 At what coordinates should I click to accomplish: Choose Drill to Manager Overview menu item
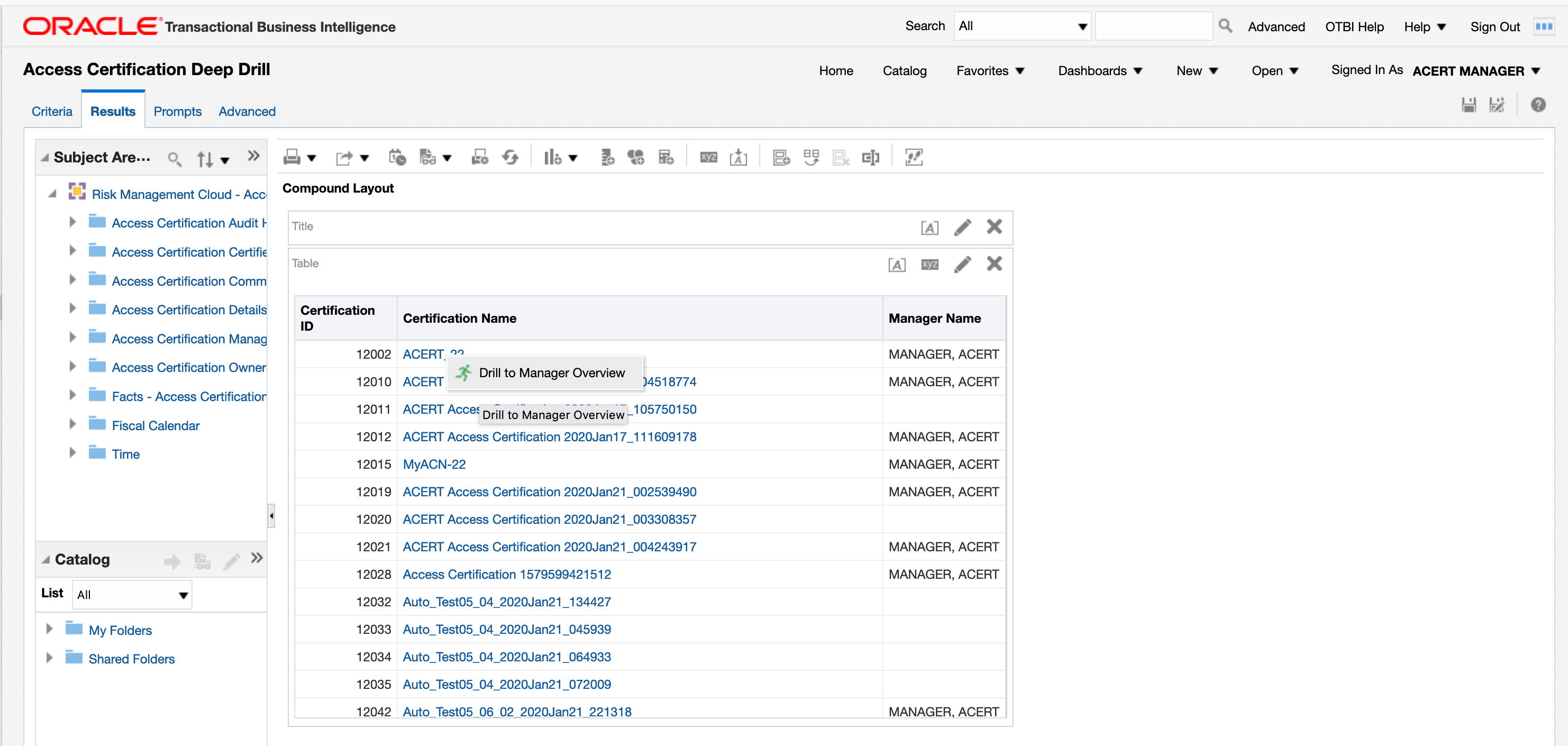tap(545, 372)
